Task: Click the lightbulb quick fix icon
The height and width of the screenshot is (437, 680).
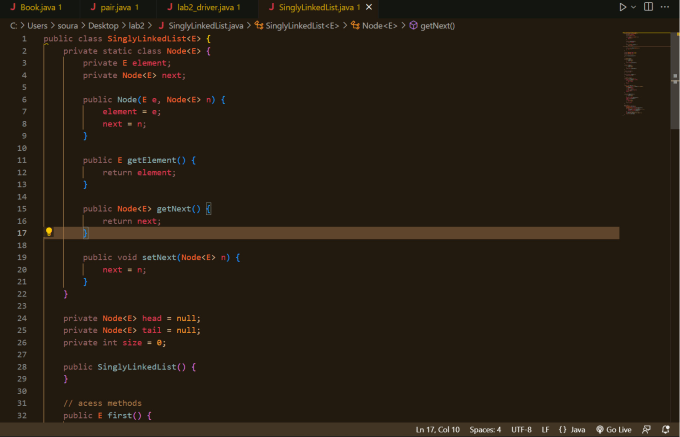Action: (x=49, y=232)
